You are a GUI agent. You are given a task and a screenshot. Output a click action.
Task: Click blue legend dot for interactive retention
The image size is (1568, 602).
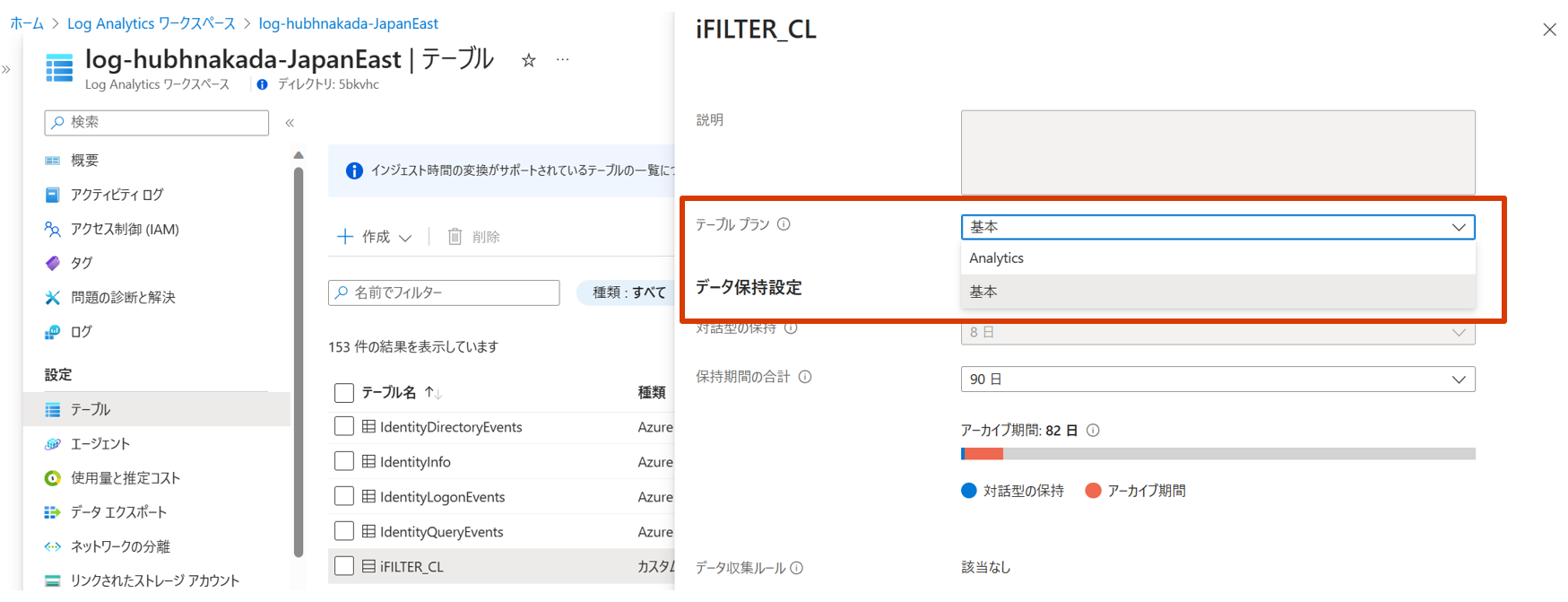pos(968,491)
